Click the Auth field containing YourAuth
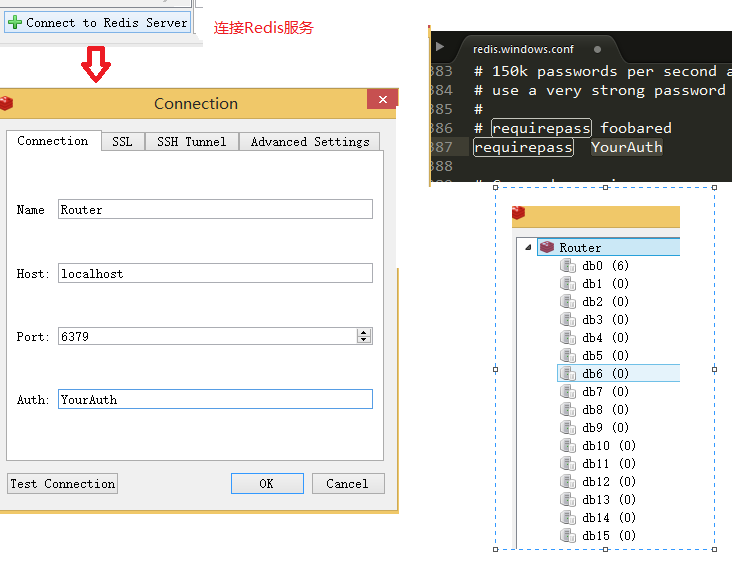 point(215,399)
